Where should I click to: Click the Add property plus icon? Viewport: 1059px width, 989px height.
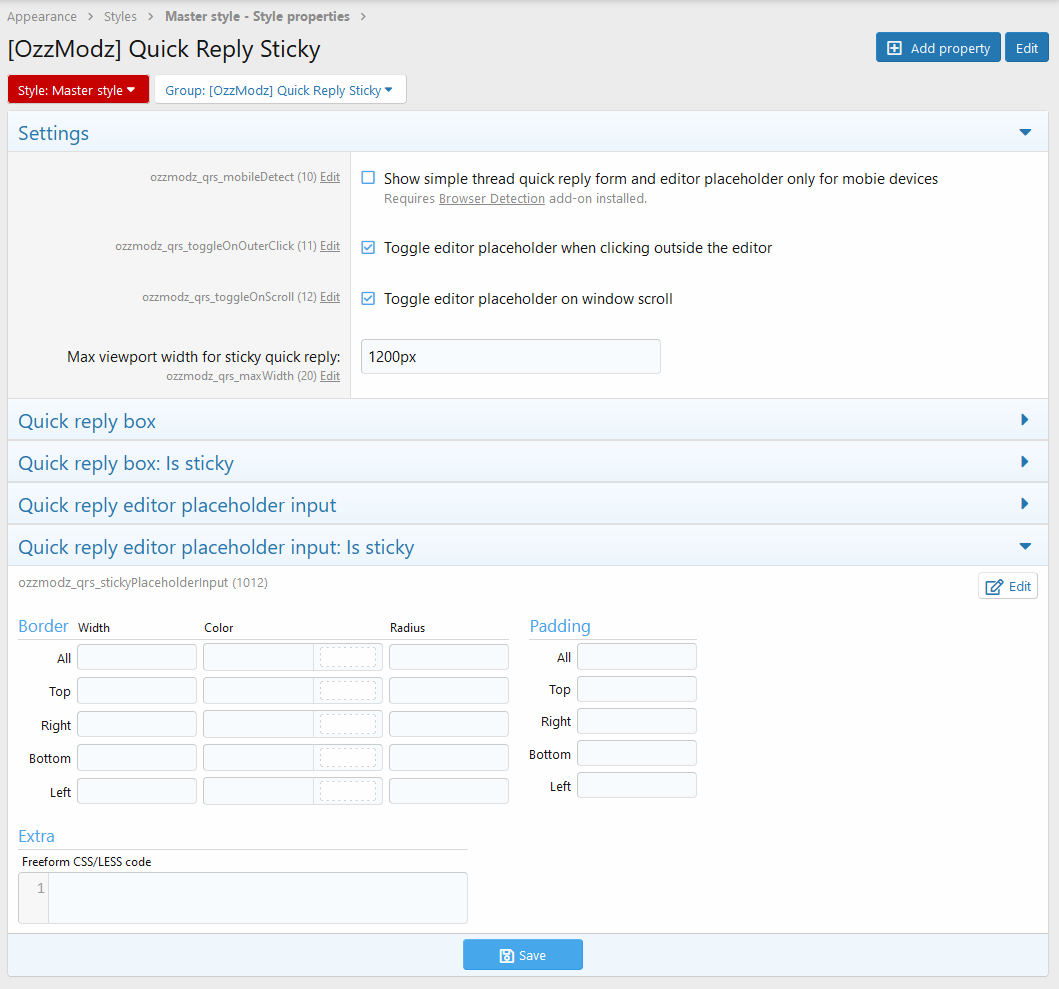[x=894, y=48]
